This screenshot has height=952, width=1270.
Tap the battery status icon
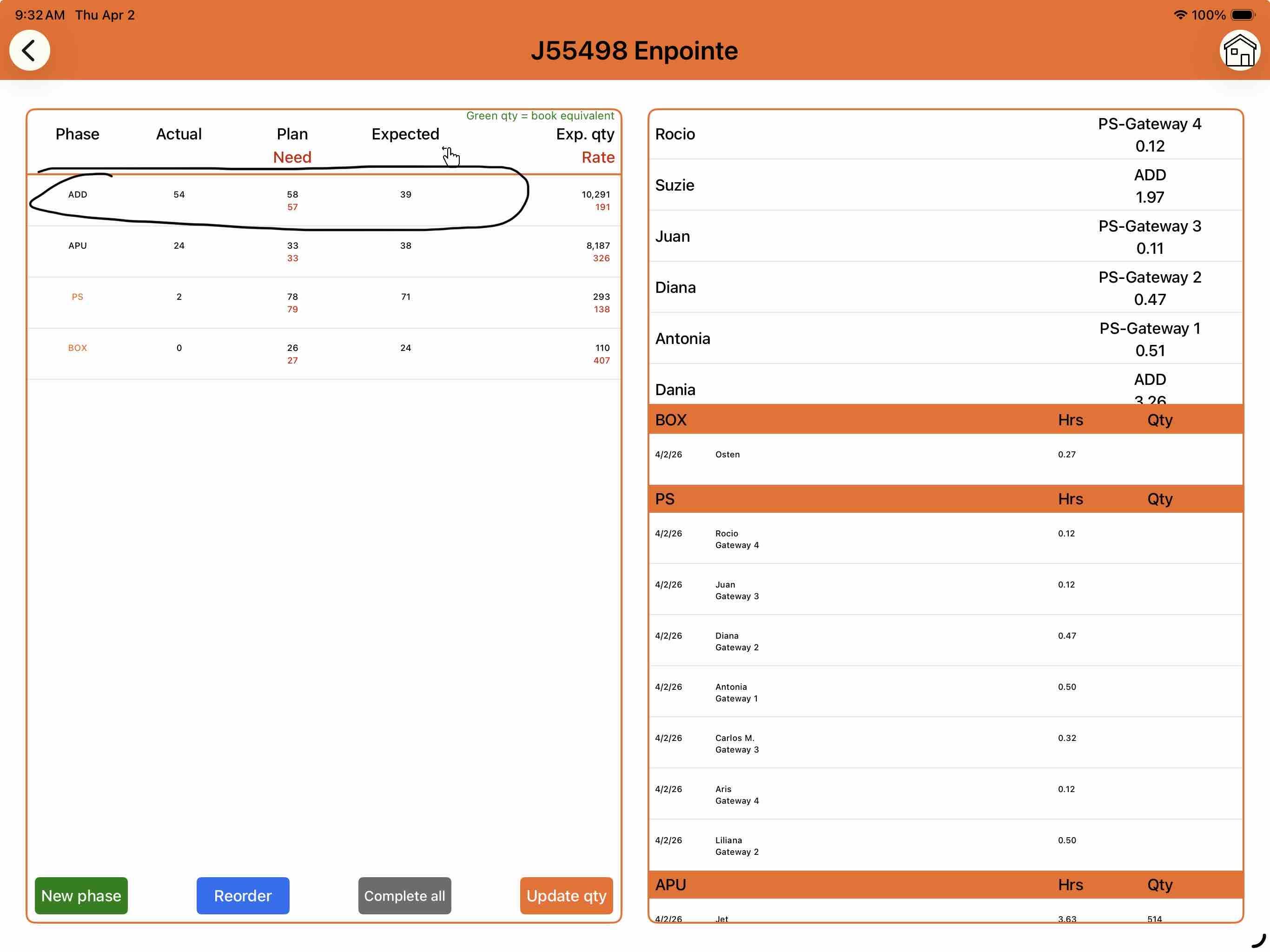1243,15
